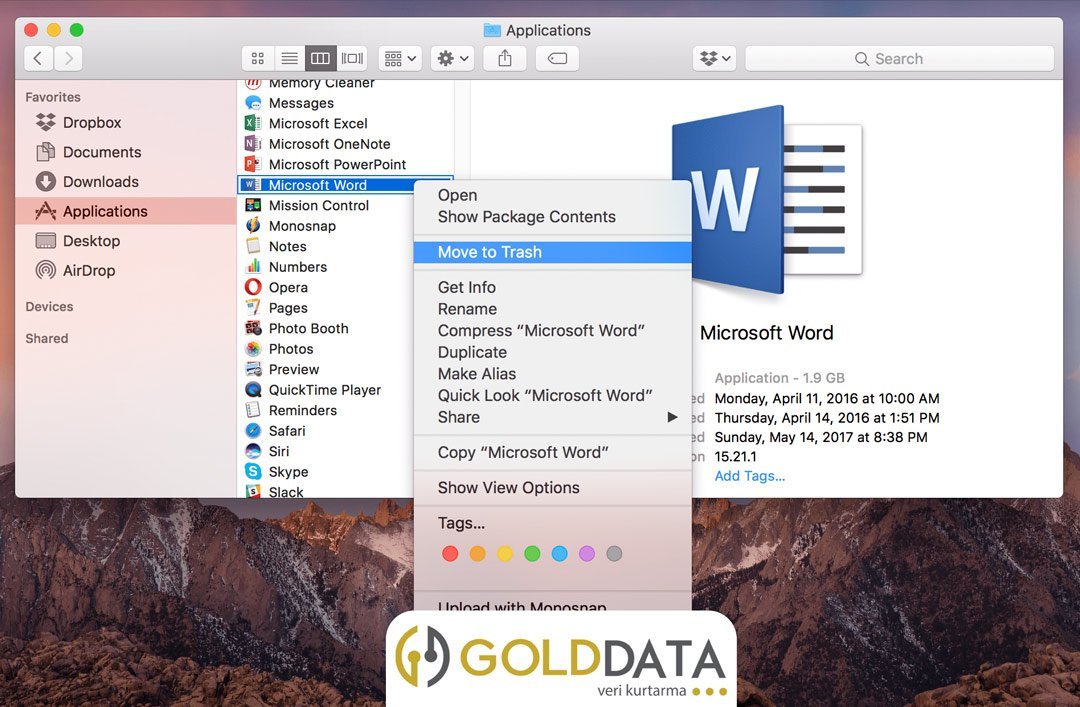Switch Finder to icon view
This screenshot has width=1080, height=707.
[258, 59]
